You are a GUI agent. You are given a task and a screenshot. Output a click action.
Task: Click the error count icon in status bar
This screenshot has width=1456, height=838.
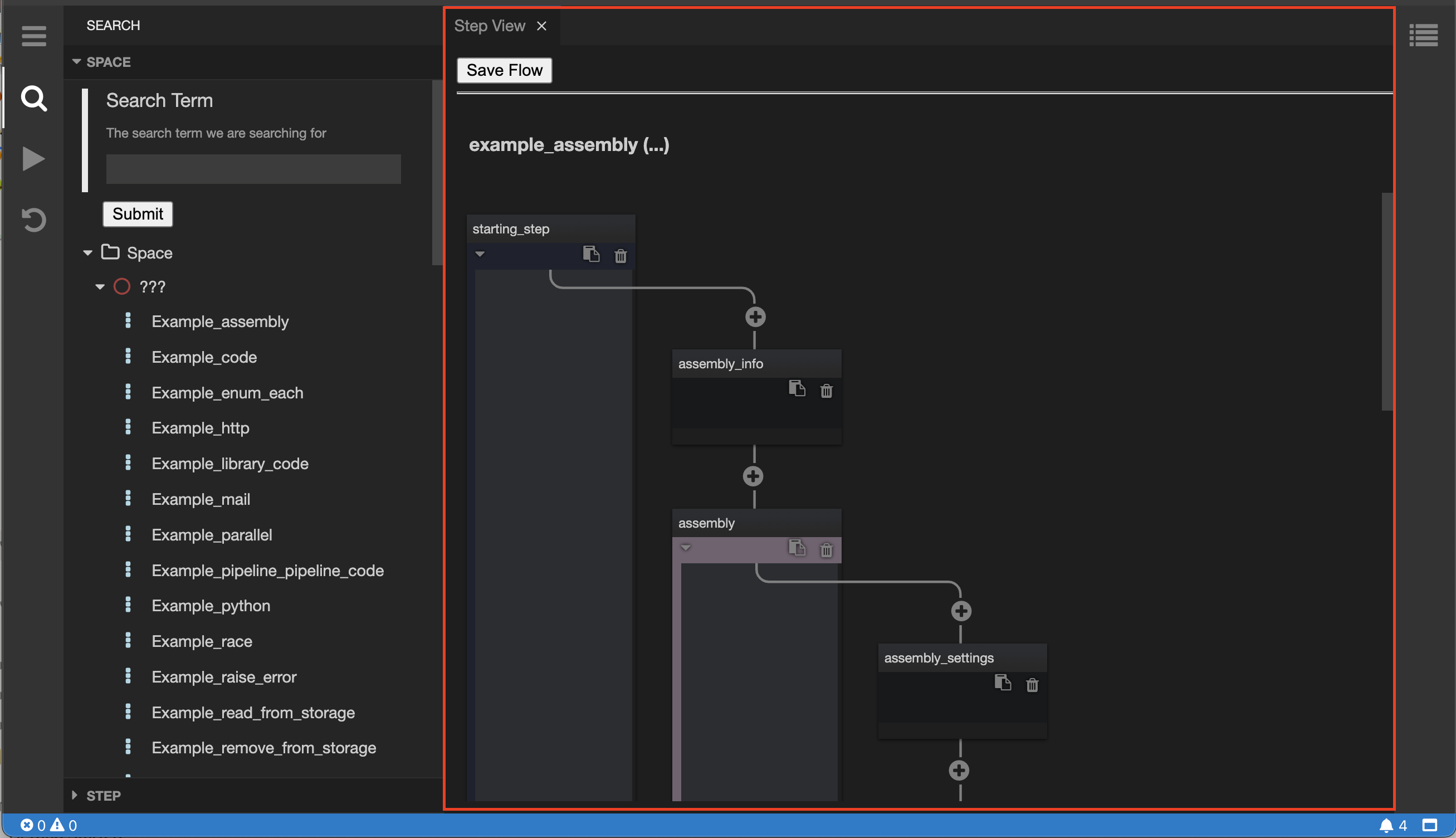(27, 825)
